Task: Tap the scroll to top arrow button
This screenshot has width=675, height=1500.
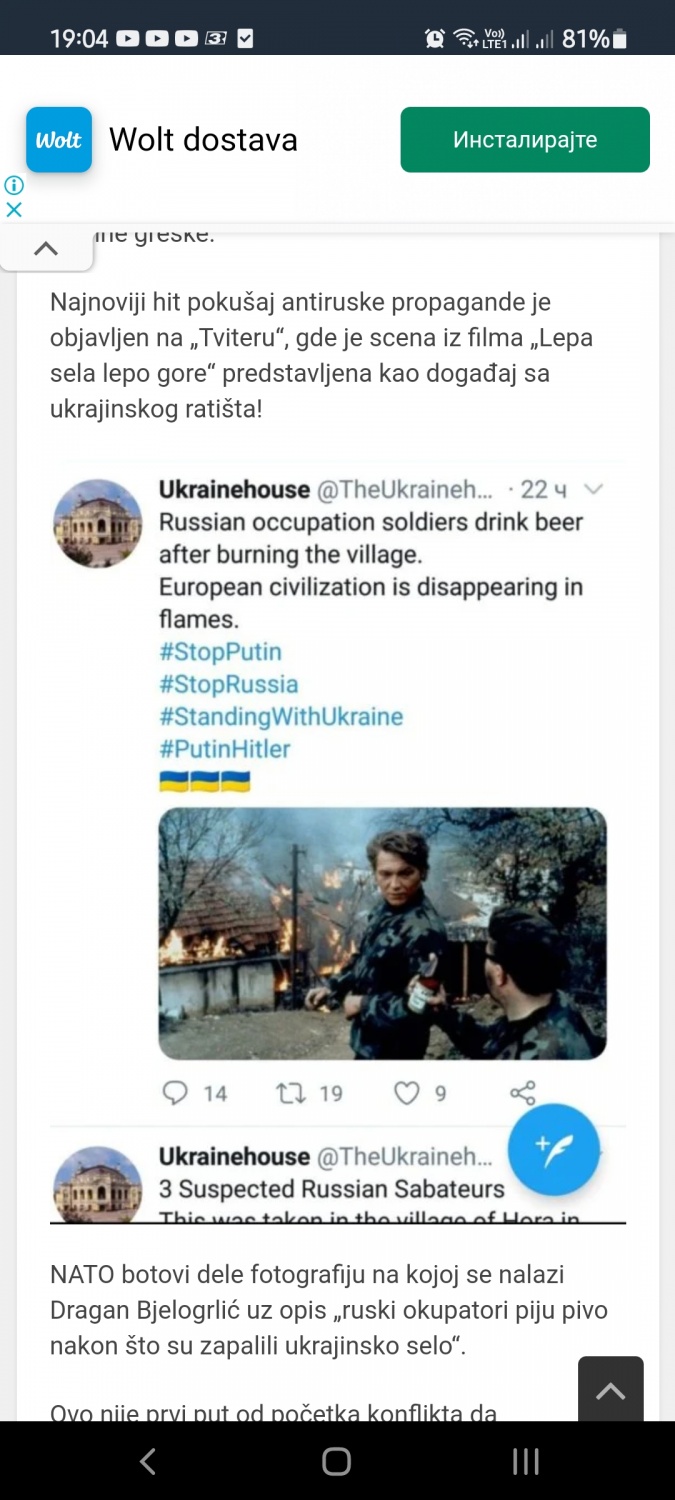Action: coord(610,1390)
